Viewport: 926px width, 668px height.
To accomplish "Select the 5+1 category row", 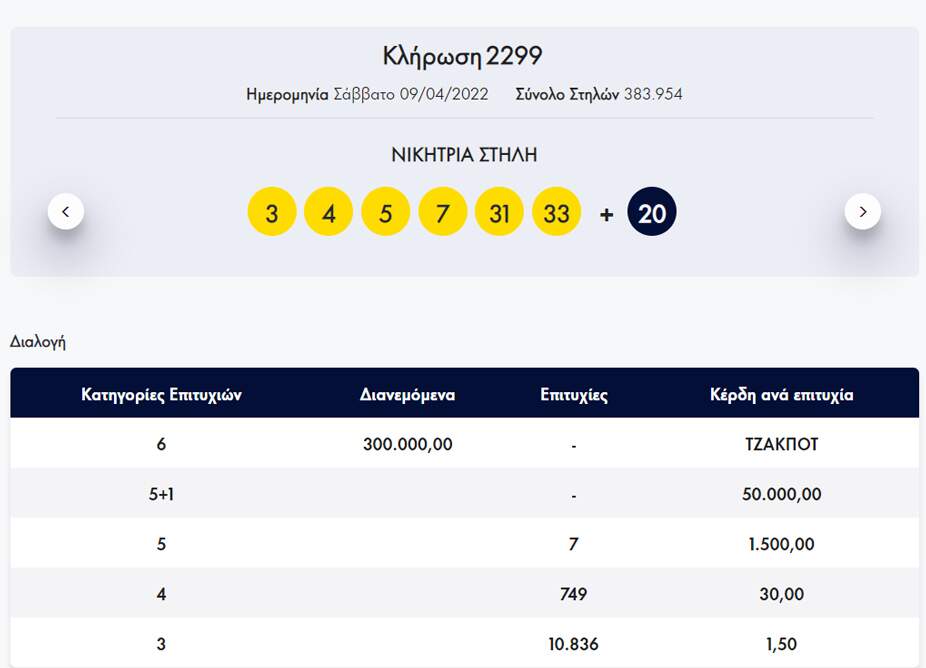I will 161,494.
